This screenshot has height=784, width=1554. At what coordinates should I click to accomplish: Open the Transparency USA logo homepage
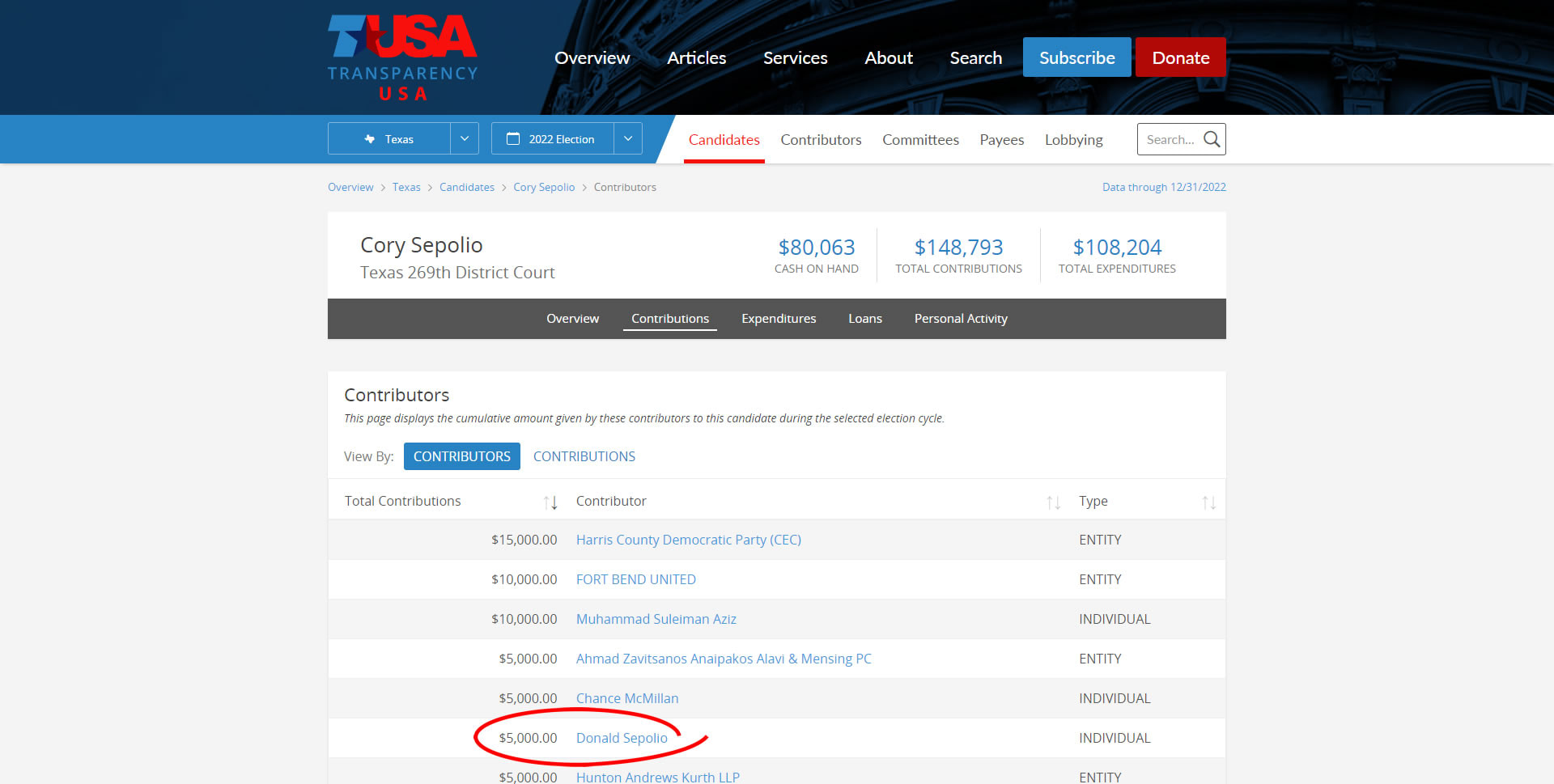point(402,57)
